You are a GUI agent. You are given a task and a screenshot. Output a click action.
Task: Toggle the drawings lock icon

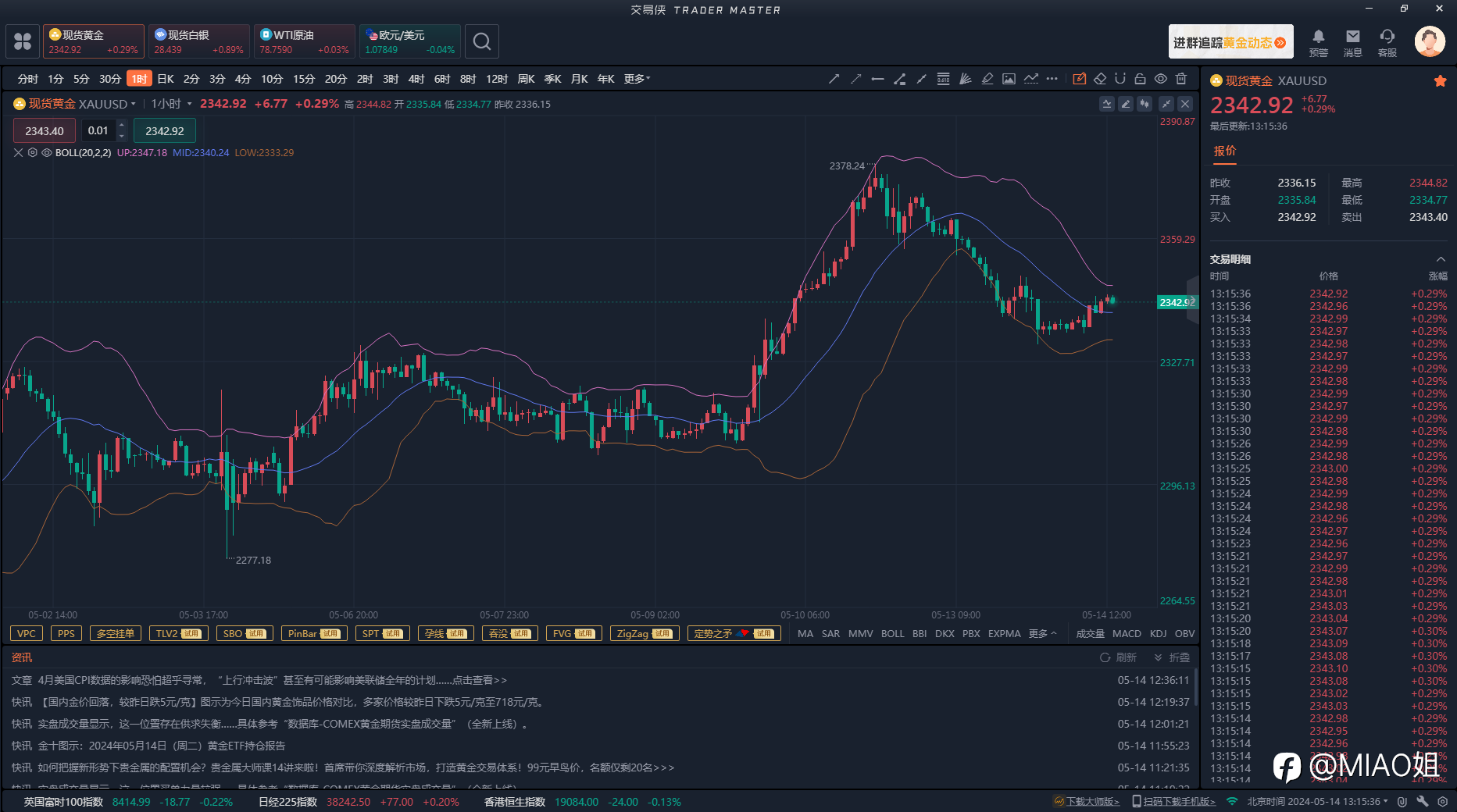pyautogui.click(x=1140, y=79)
